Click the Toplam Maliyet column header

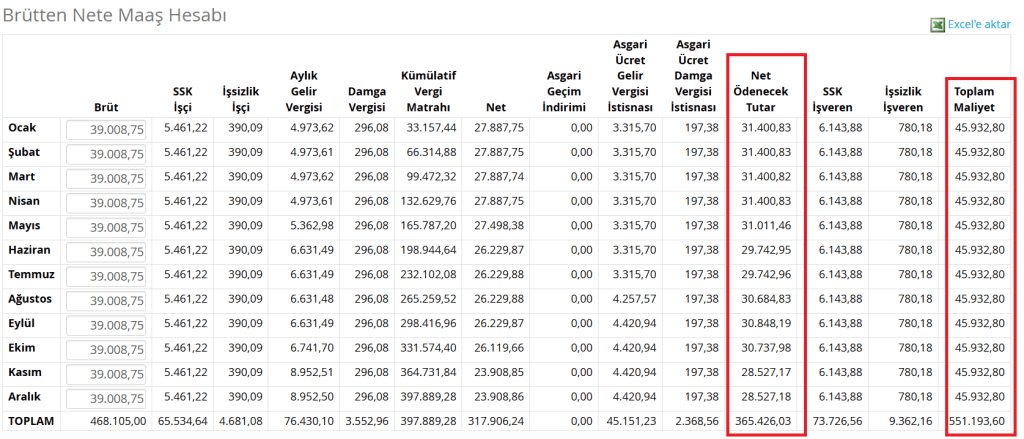click(x=980, y=99)
